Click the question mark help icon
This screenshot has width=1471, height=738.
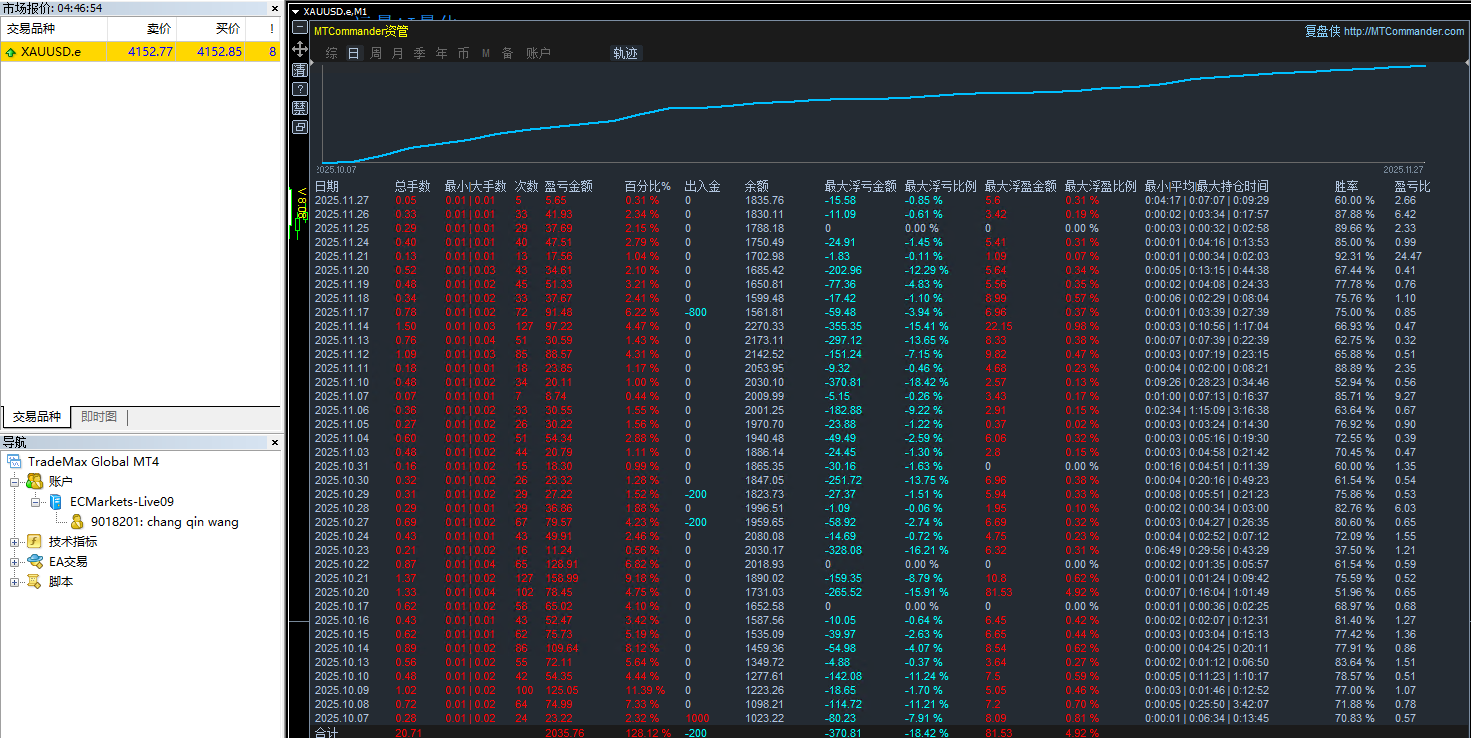pyautogui.click(x=300, y=89)
